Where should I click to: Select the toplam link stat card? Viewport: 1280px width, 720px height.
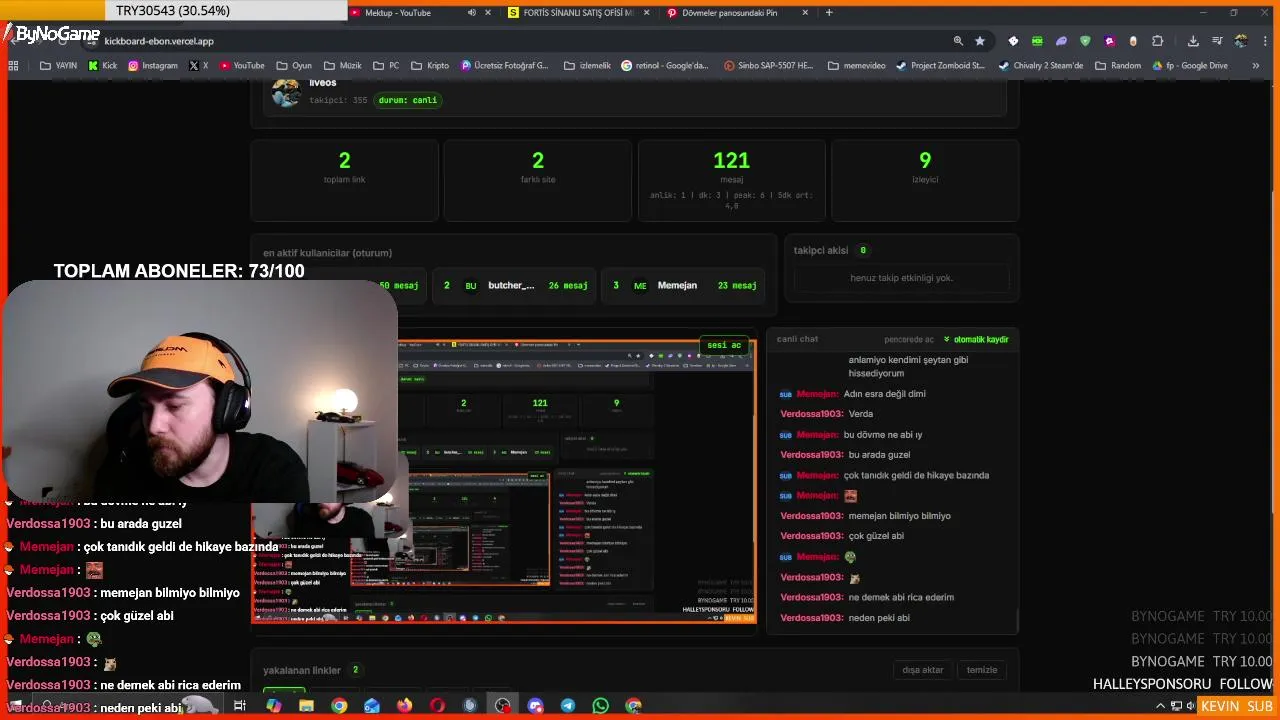tap(344, 180)
